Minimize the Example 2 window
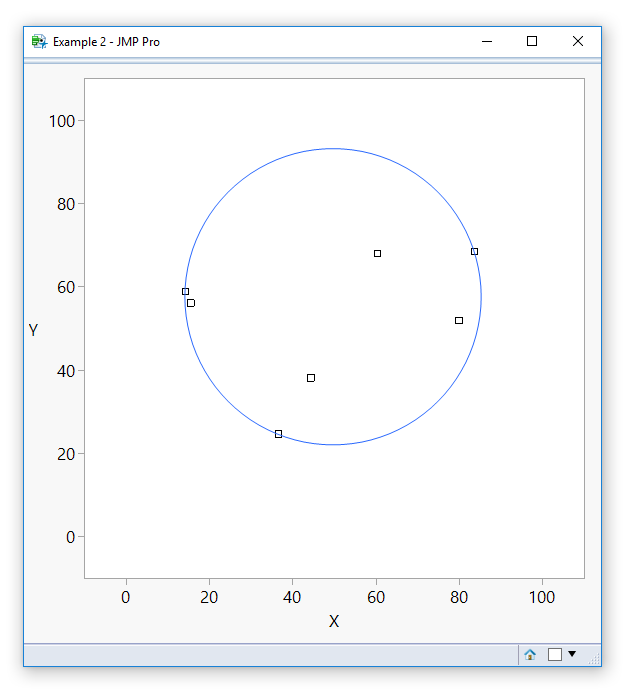 (487, 42)
